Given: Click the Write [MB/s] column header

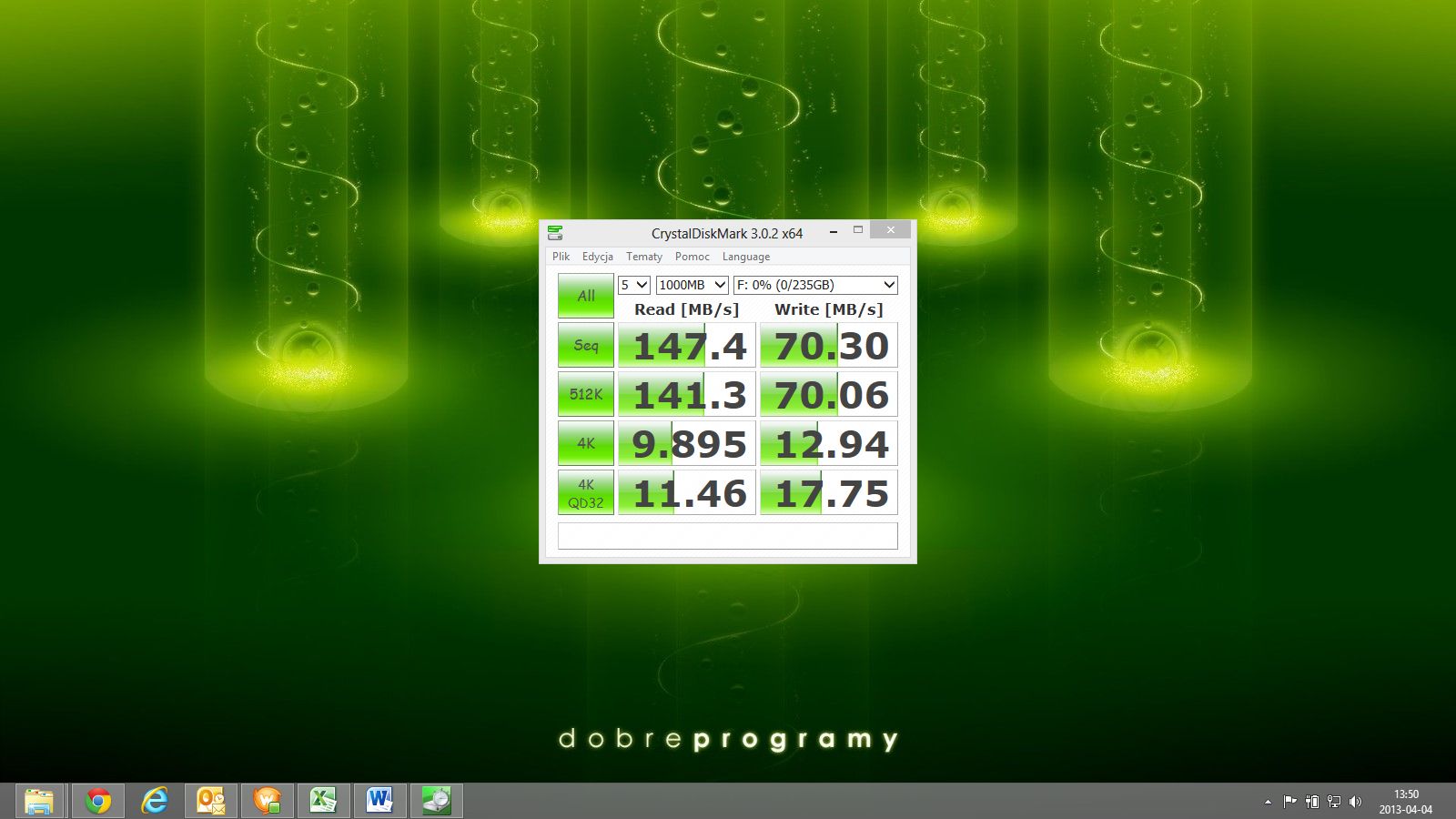Looking at the screenshot, I should (x=829, y=309).
